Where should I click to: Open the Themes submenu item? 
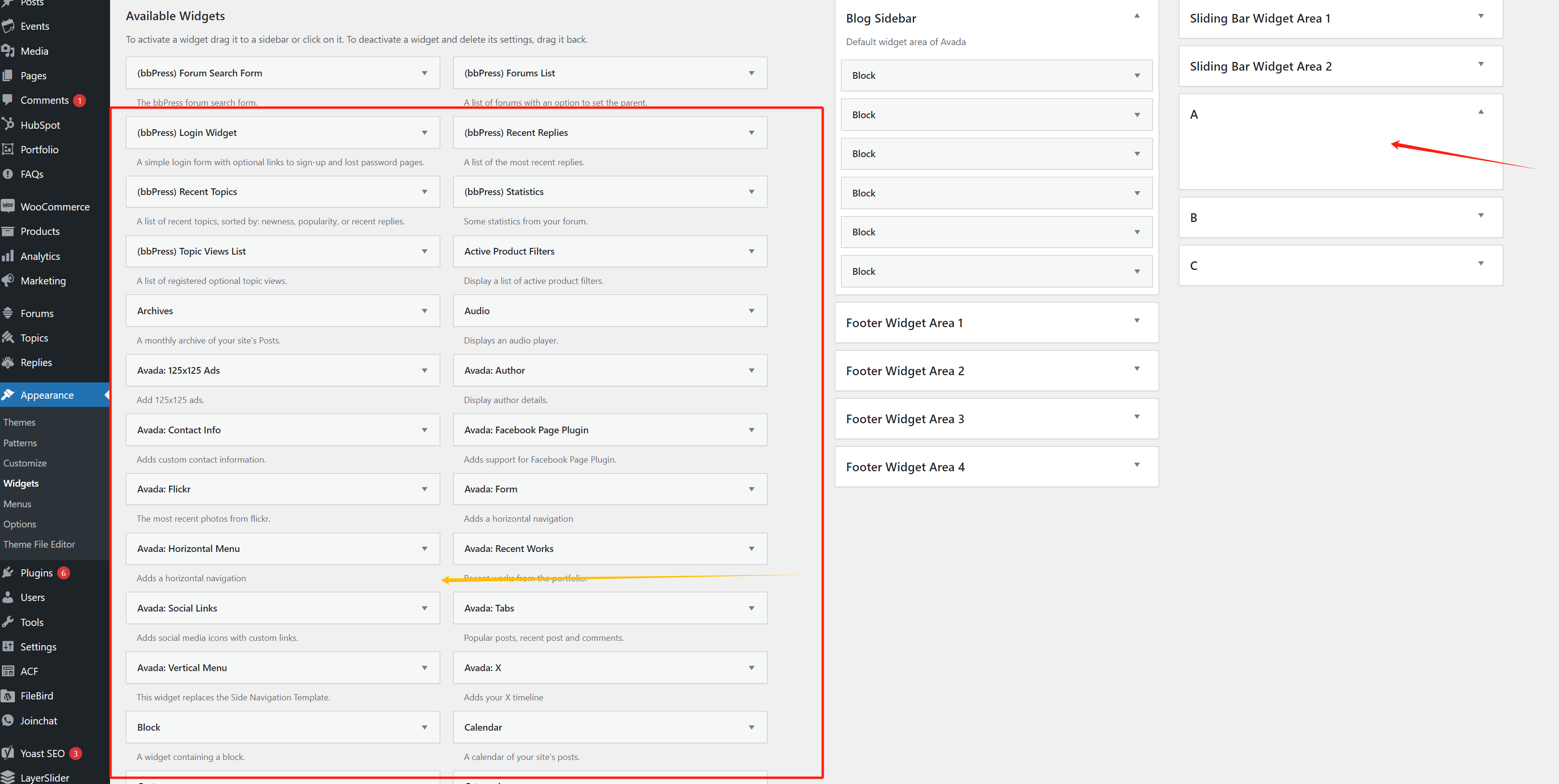pyautogui.click(x=19, y=422)
